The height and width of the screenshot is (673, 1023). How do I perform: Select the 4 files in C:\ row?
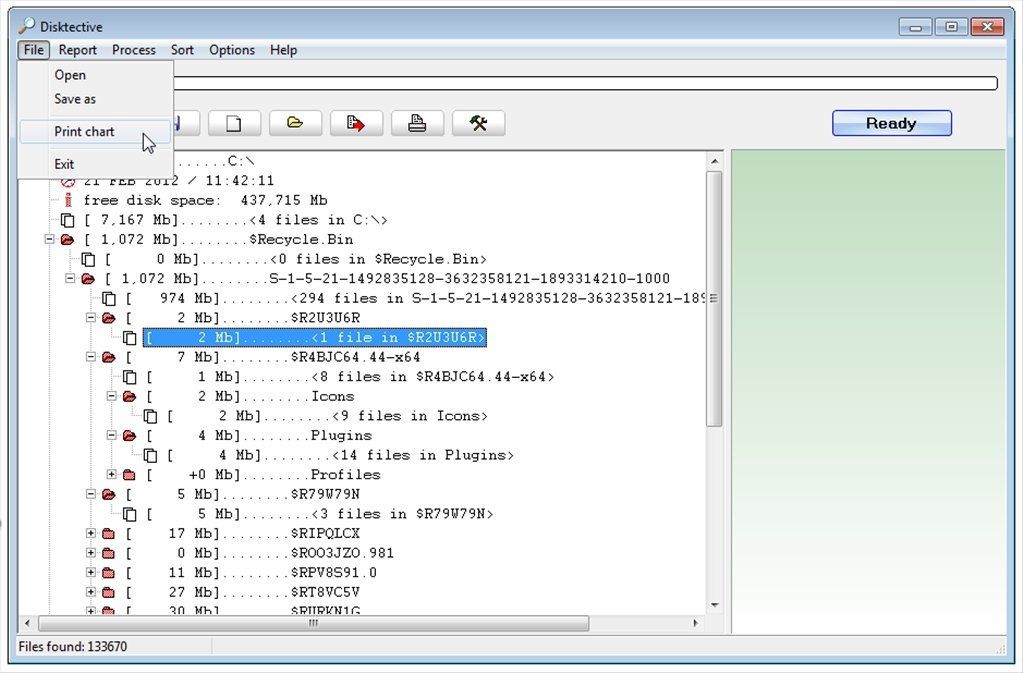(235, 220)
